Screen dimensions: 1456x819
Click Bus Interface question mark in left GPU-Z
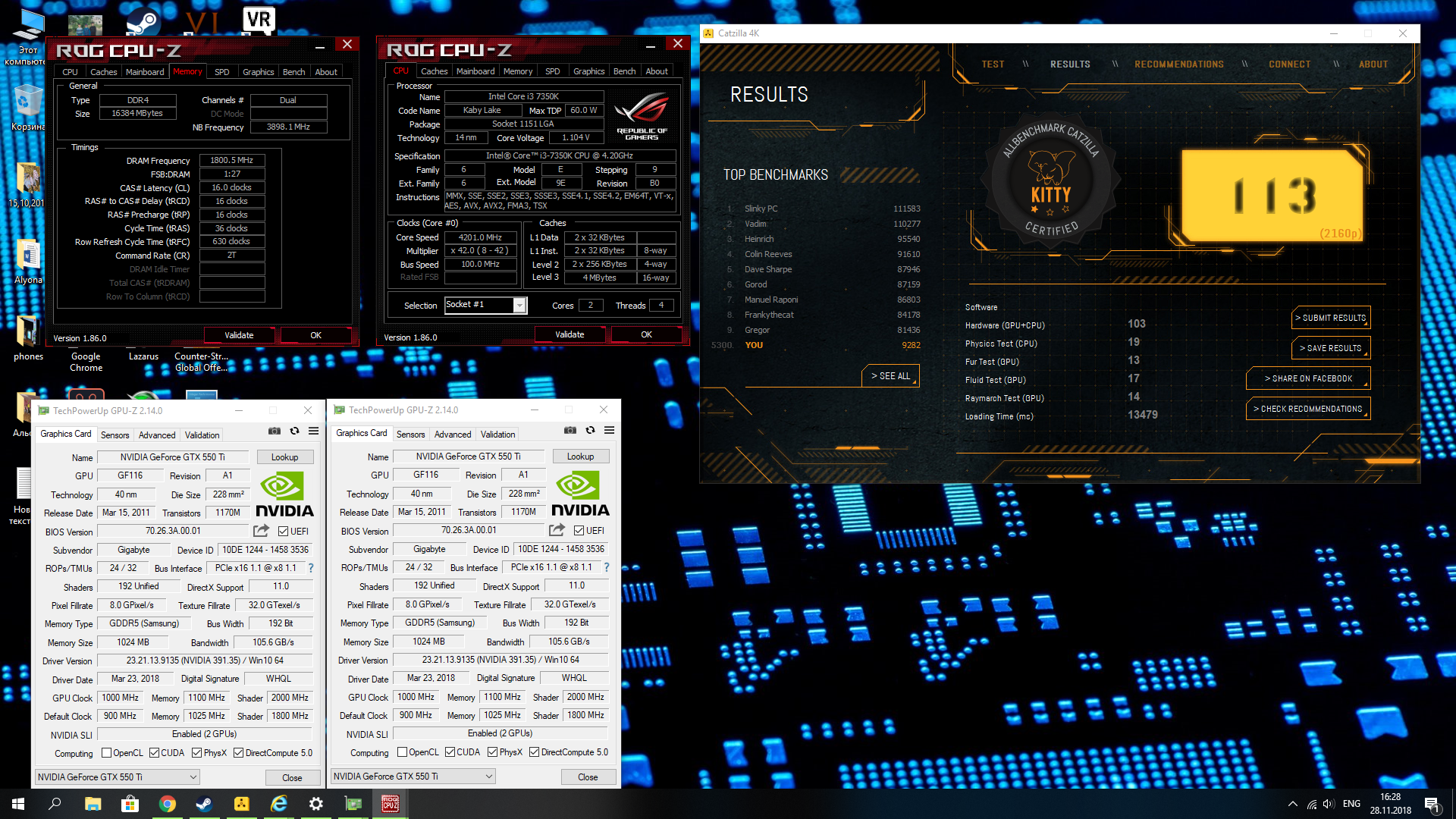pos(310,568)
